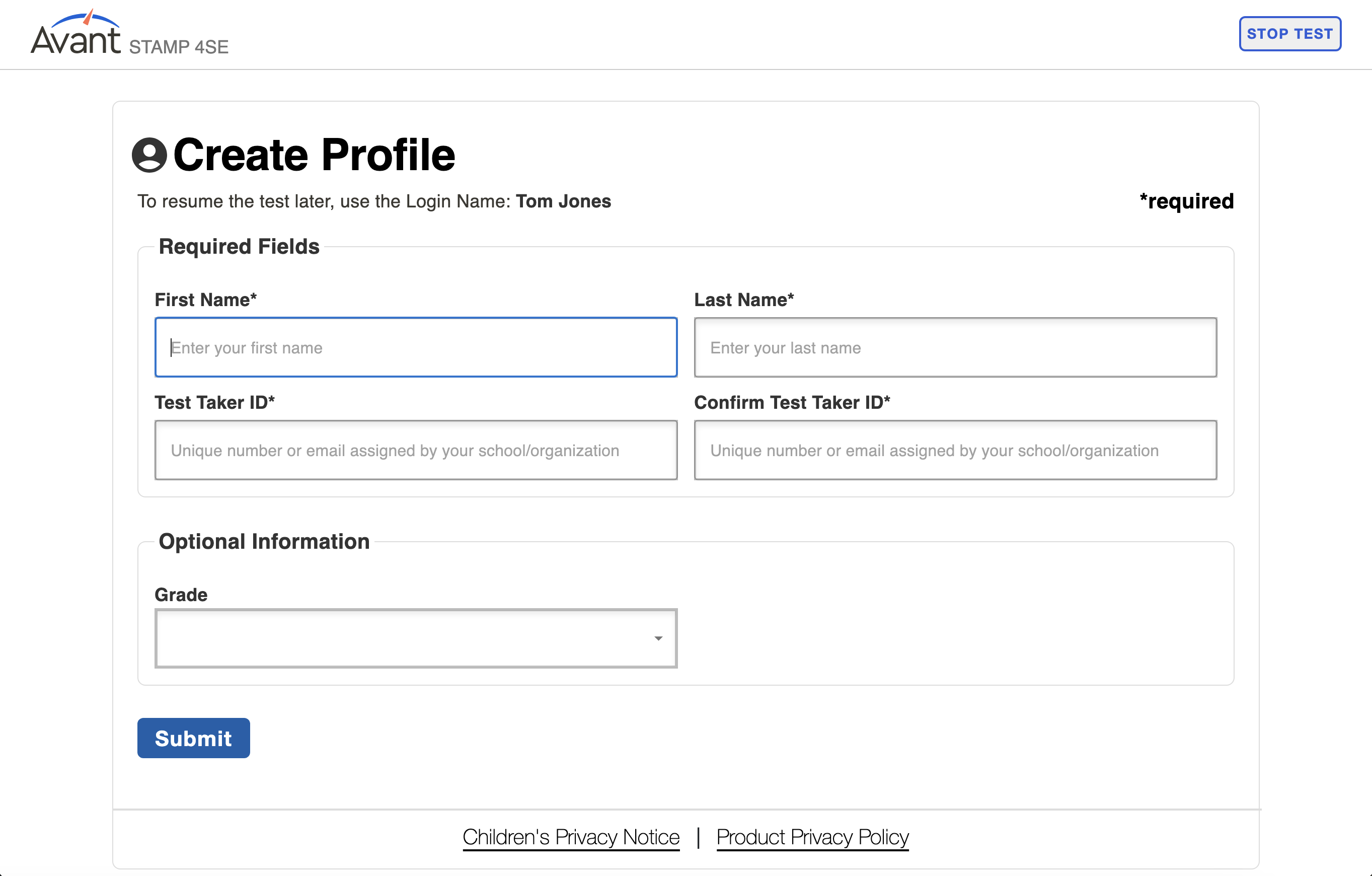Submit the profile form
Image resolution: width=1372 pixels, height=876 pixels.
pos(193,738)
